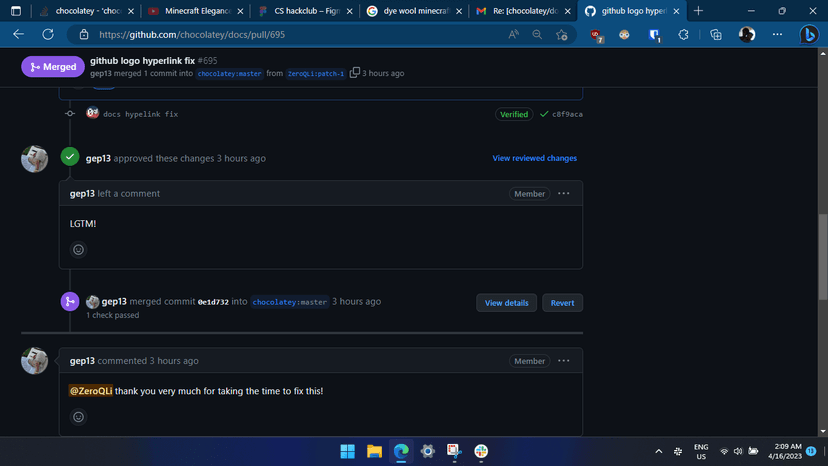Click the Bing sidebar icon
The height and width of the screenshot is (466, 828).
point(808,34)
